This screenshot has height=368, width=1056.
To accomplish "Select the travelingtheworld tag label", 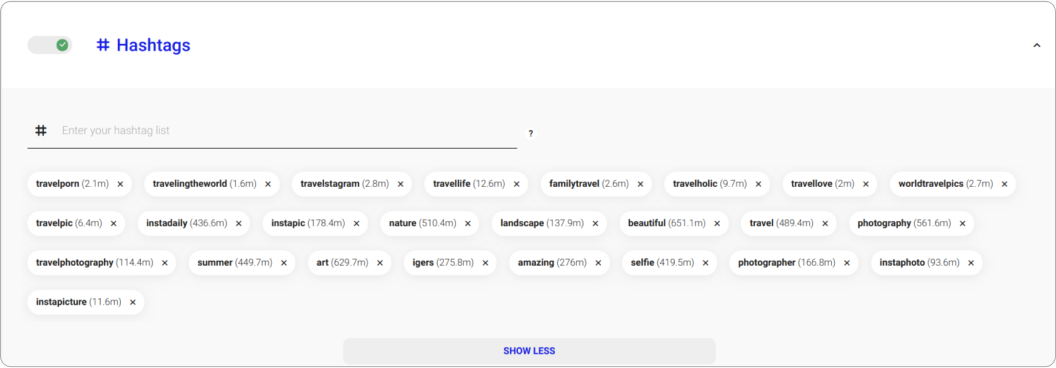I will 190,184.
